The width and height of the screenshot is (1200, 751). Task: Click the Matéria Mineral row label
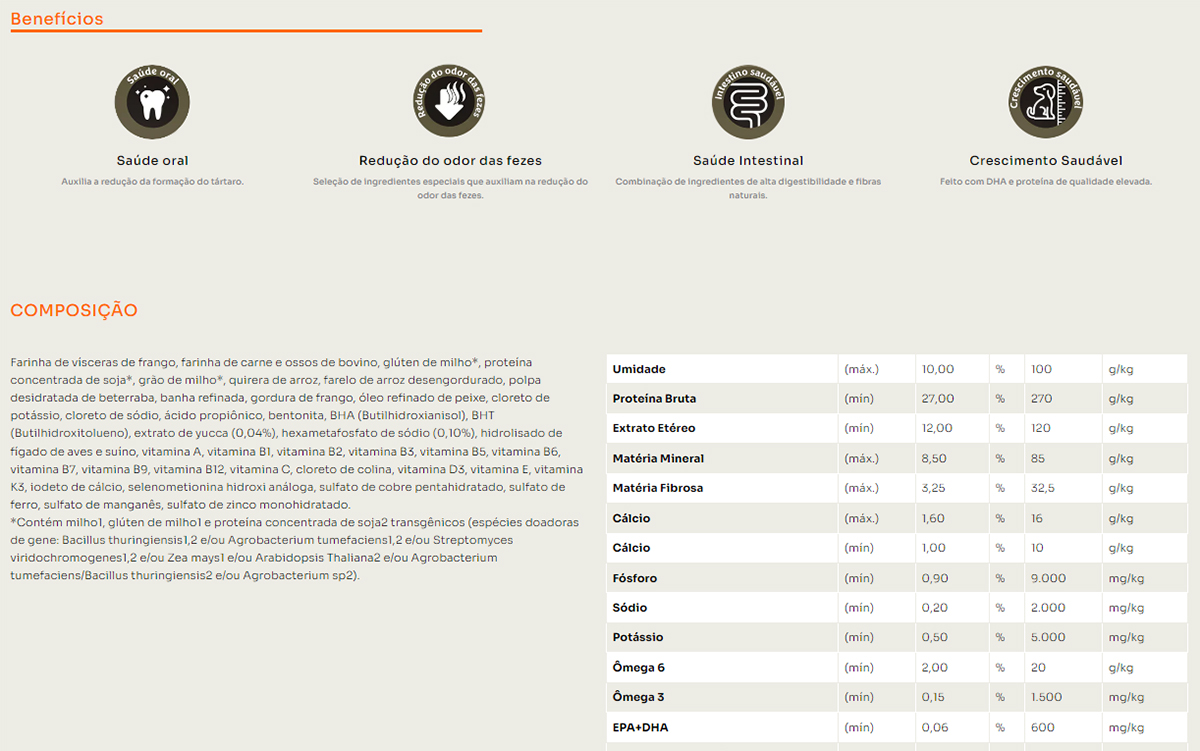pos(658,458)
